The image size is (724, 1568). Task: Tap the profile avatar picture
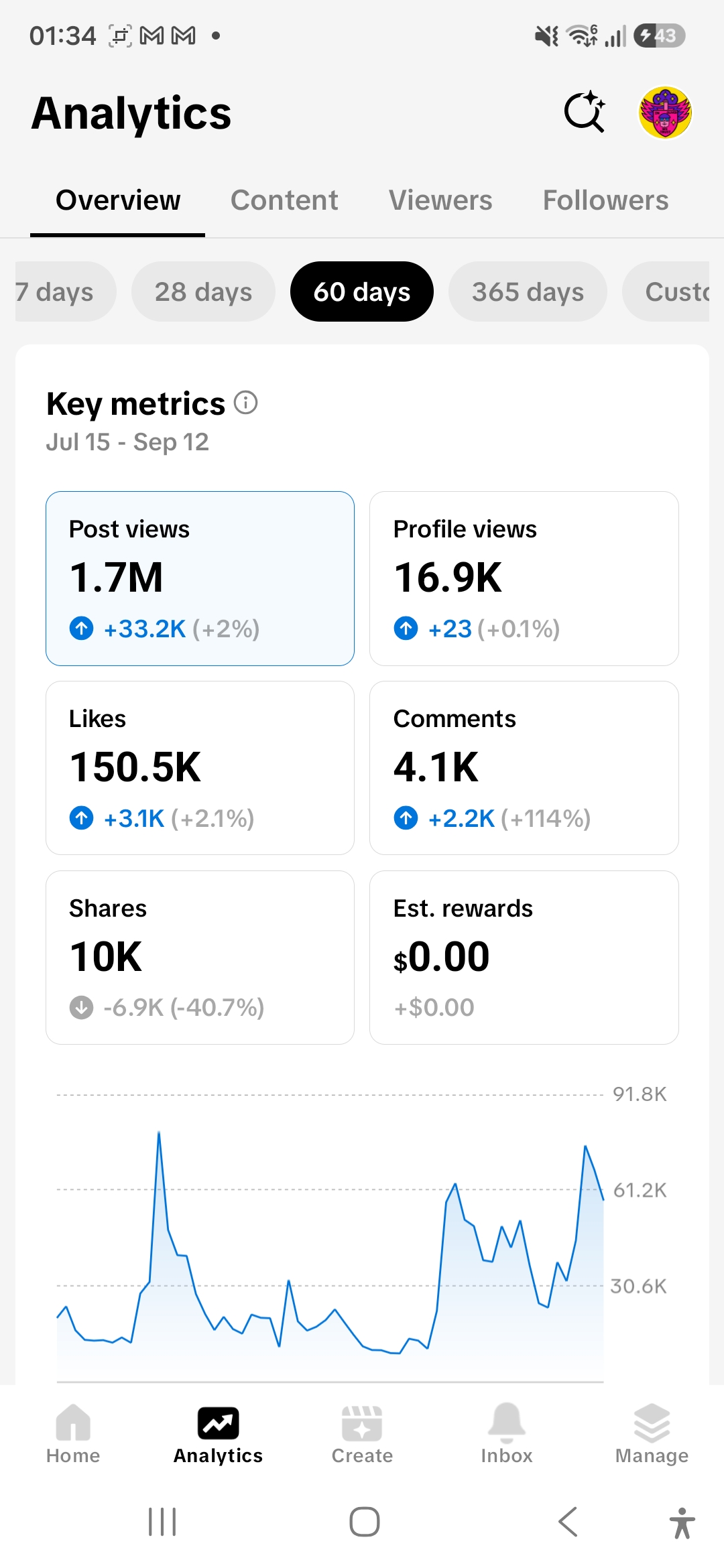click(665, 113)
